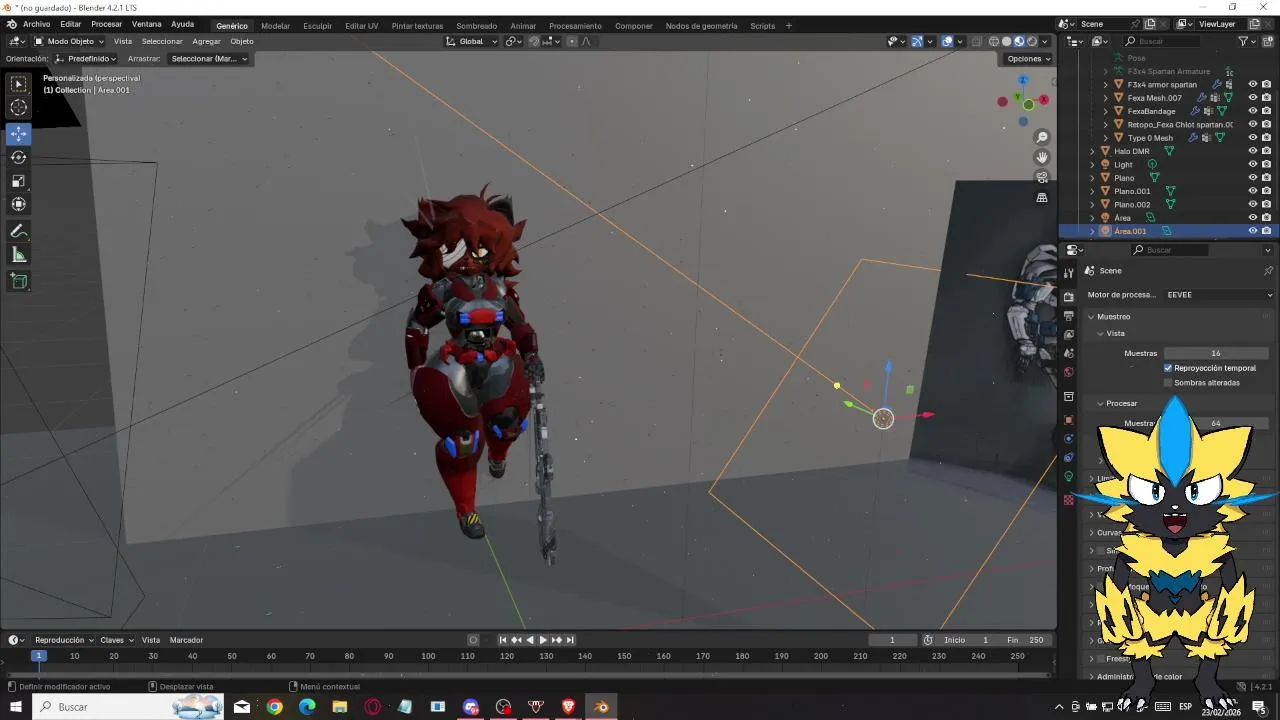Activate the Transform tool

click(19, 204)
